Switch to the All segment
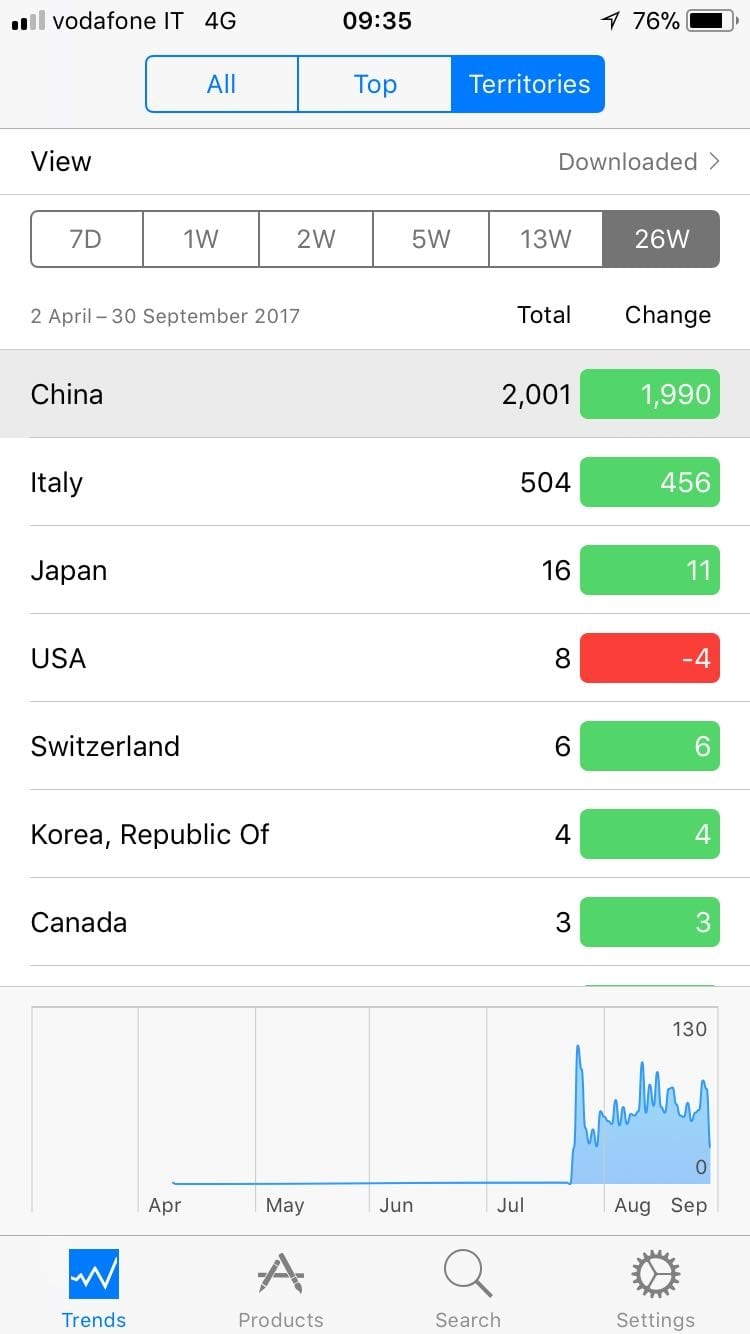This screenshot has height=1334, width=750. pyautogui.click(x=222, y=84)
